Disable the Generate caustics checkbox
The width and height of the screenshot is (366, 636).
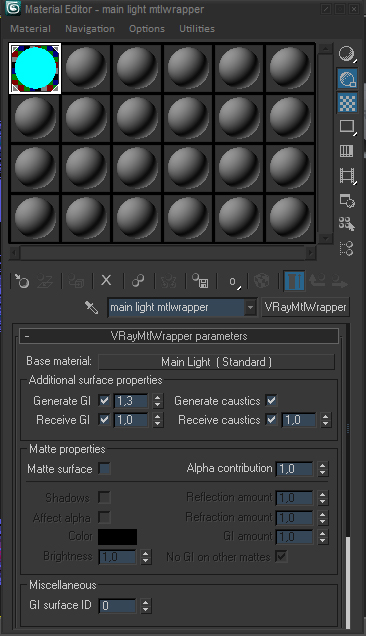(271, 401)
